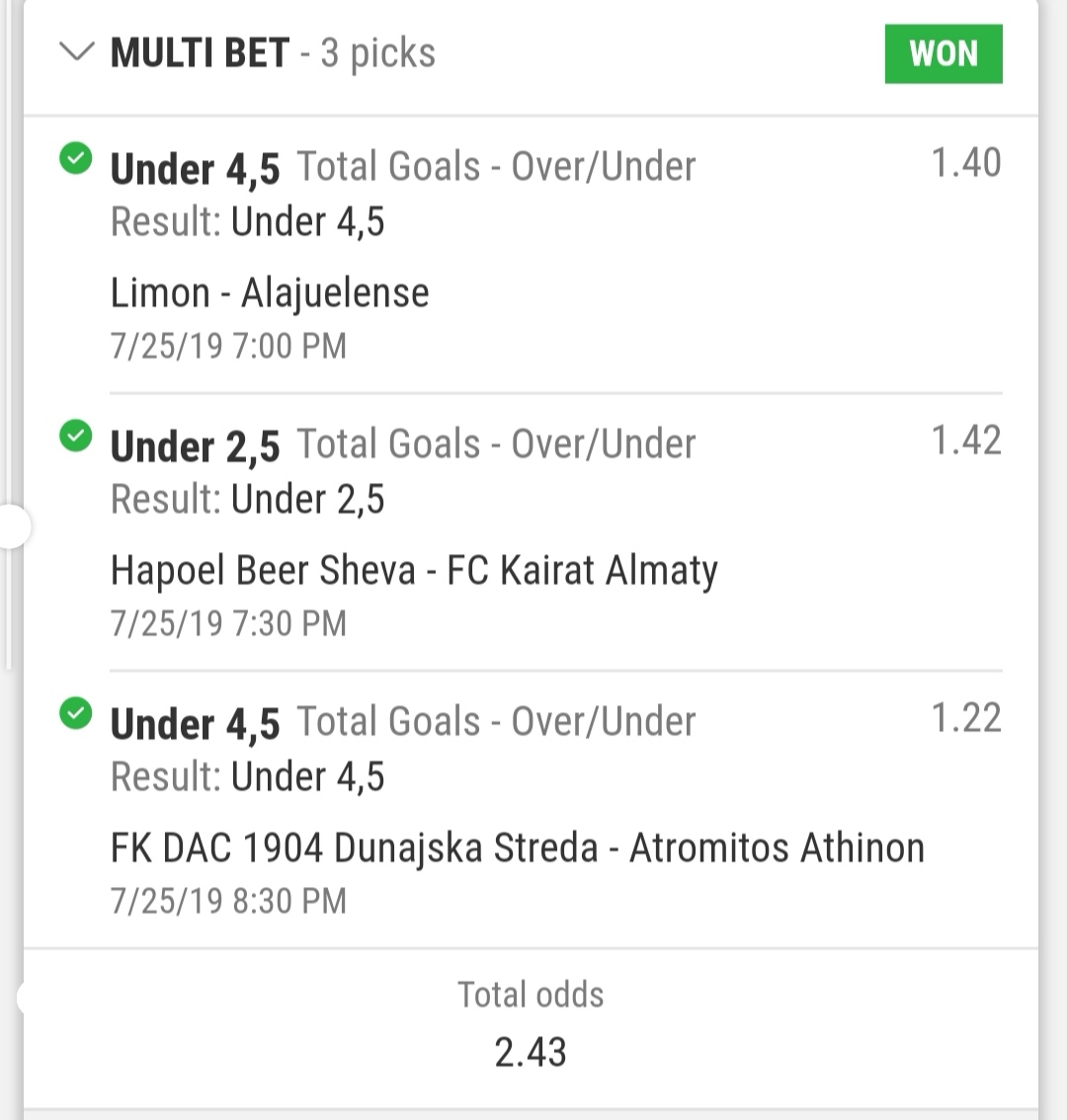Image resolution: width=1067 pixels, height=1120 pixels.
Task: Click the 7/25/19 7:00 PM date
Action: tap(228, 346)
